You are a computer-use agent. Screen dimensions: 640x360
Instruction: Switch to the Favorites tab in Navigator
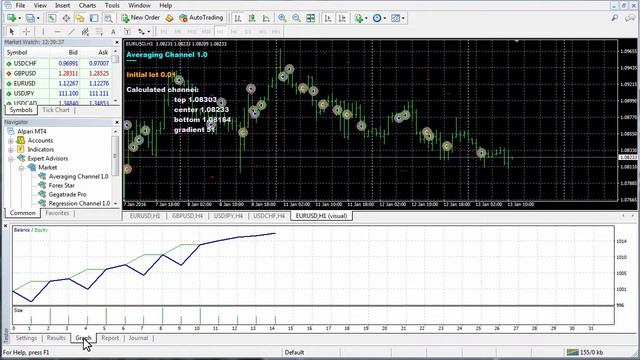pos(57,213)
